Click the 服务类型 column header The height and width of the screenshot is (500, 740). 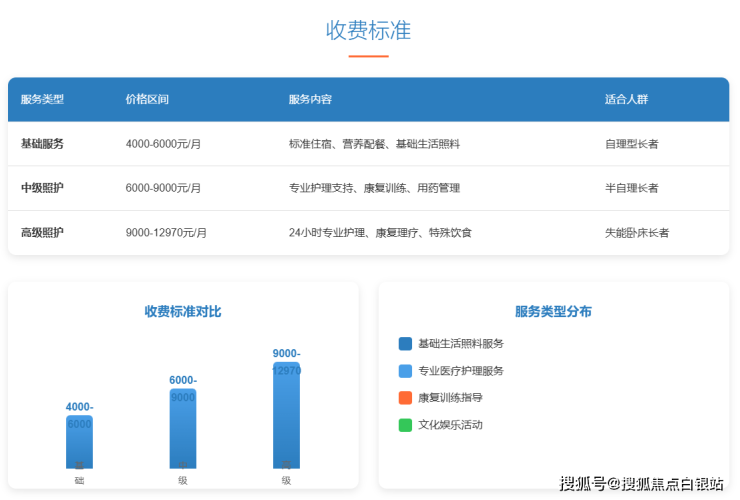pos(42,100)
